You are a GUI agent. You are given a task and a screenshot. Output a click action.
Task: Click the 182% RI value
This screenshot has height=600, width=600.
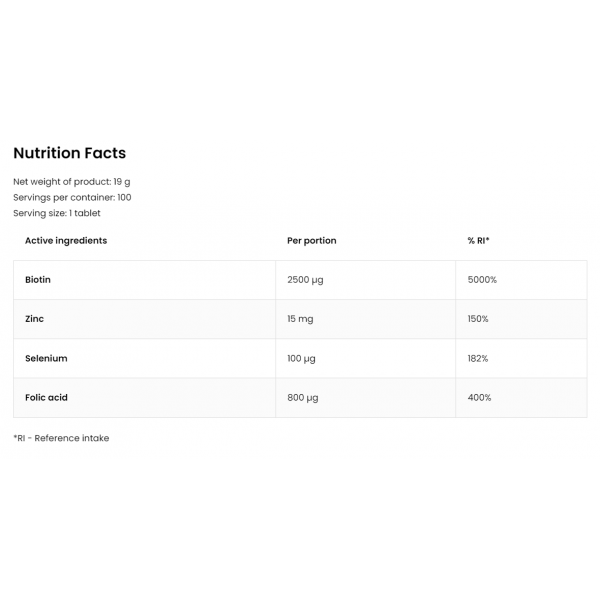pos(478,358)
